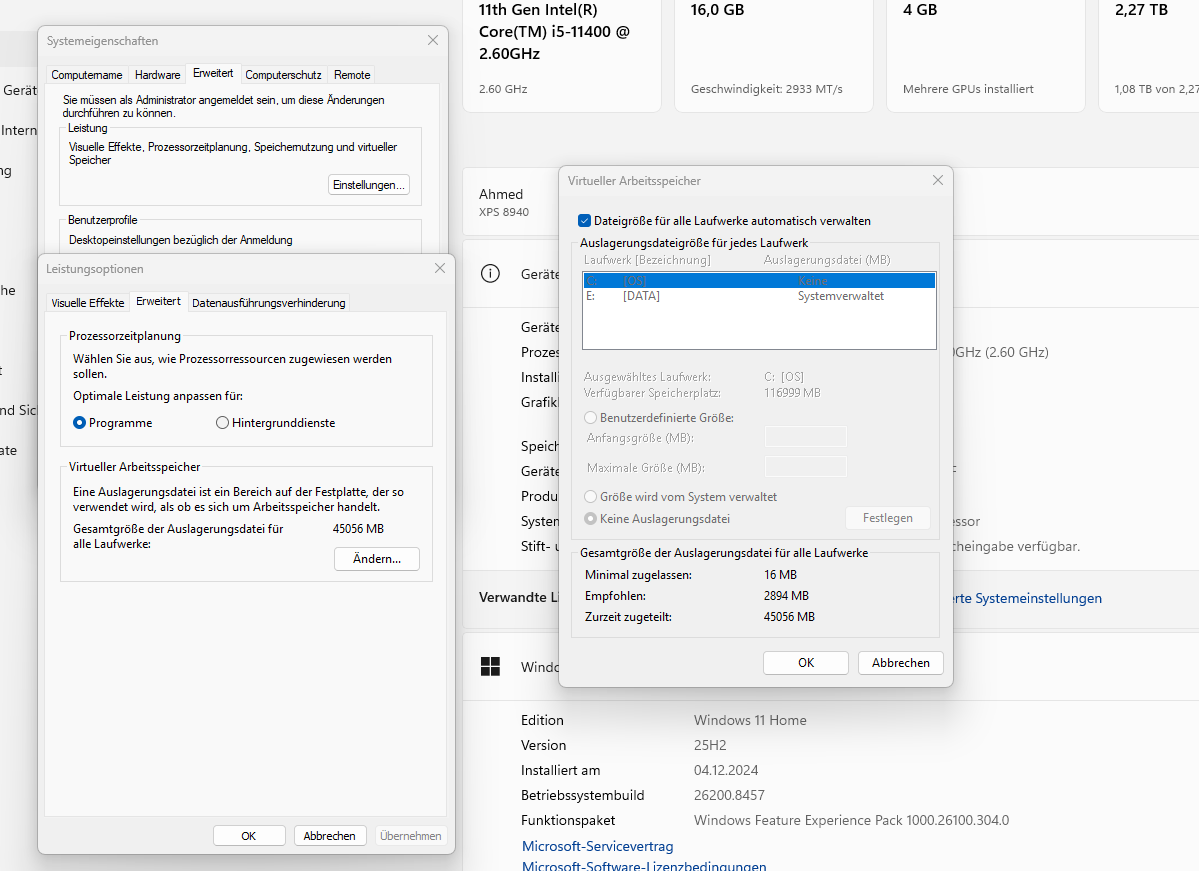Click the Übernehmen button in Leistungsoptionen
The image size is (1199, 871).
(x=411, y=836)
